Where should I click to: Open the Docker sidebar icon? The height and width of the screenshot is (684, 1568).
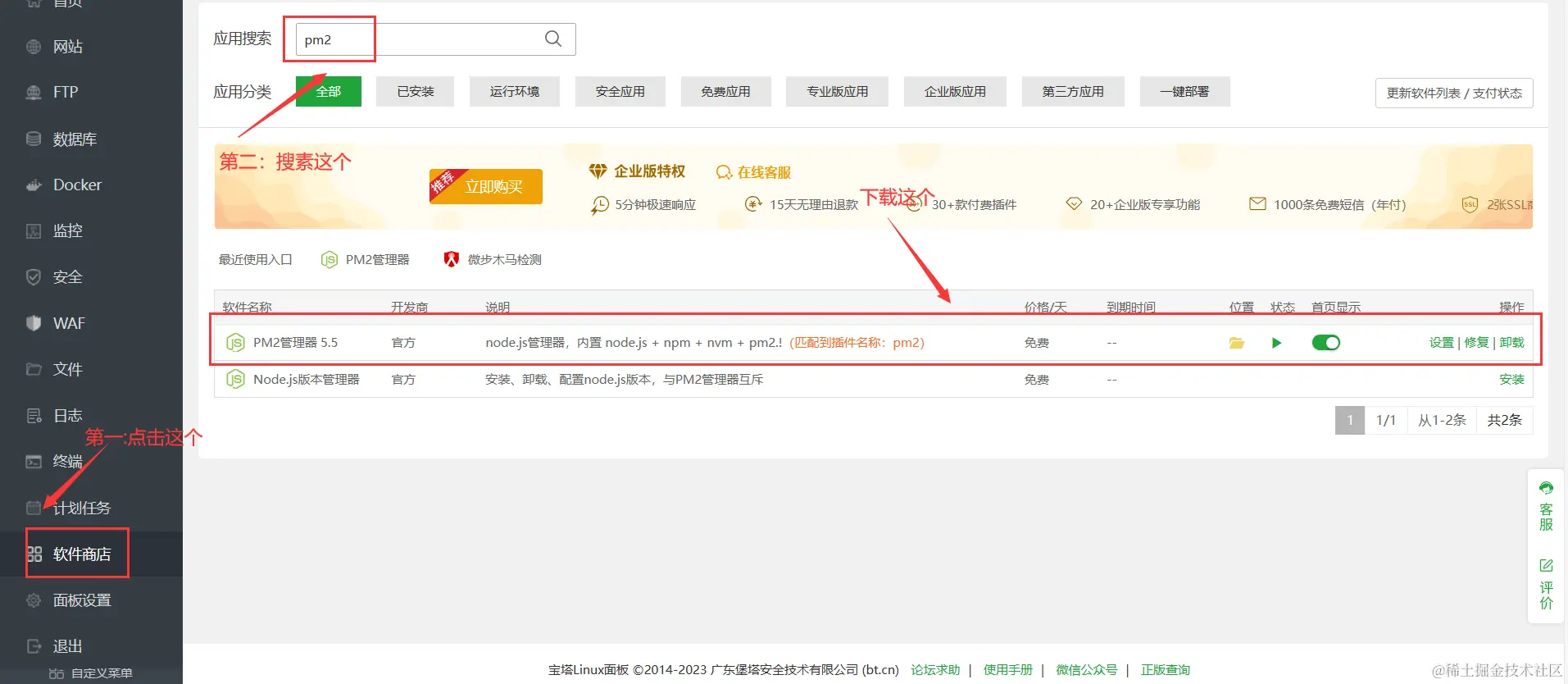(34, 185)
